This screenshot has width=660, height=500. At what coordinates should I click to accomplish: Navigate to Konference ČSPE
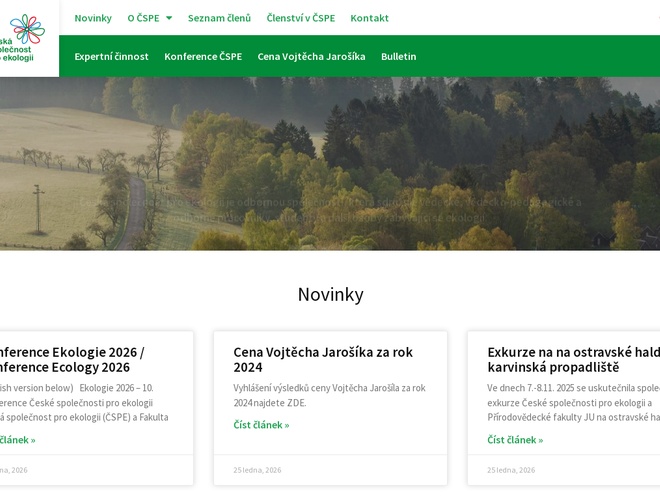coord(203,56)
